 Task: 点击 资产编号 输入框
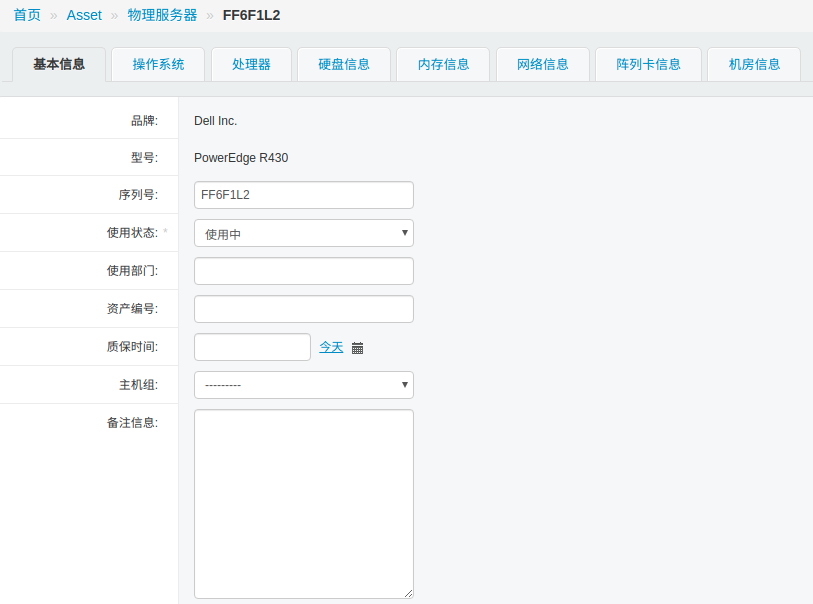(x=303, y=308)
